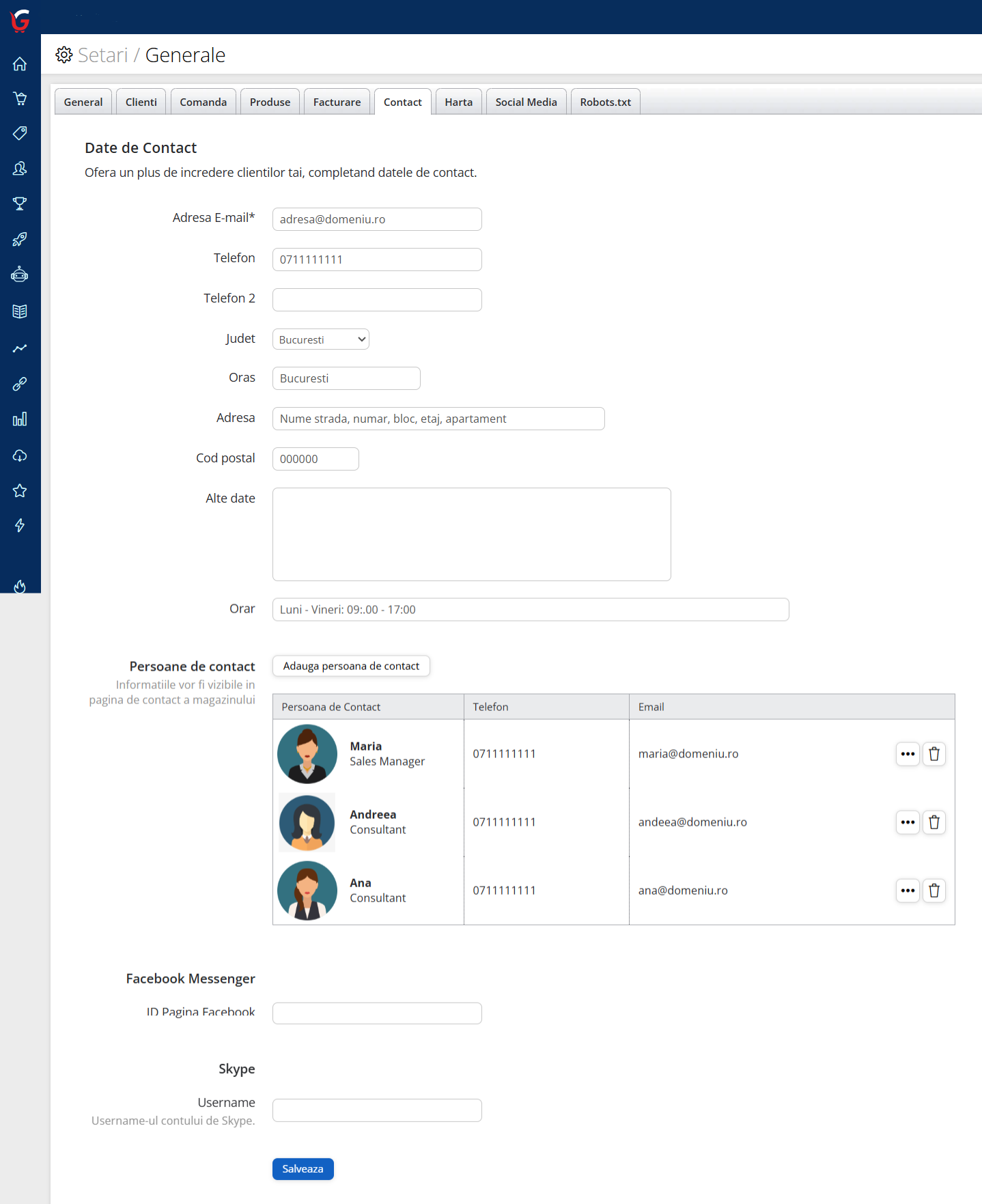Delete Maria contact with trash icon
Screen dimensions: 982x1204
934,754
